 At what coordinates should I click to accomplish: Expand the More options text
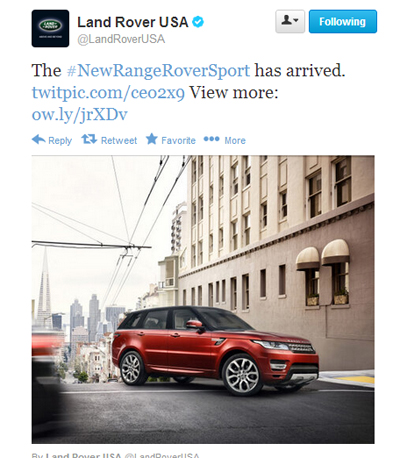tap(235, 141)
